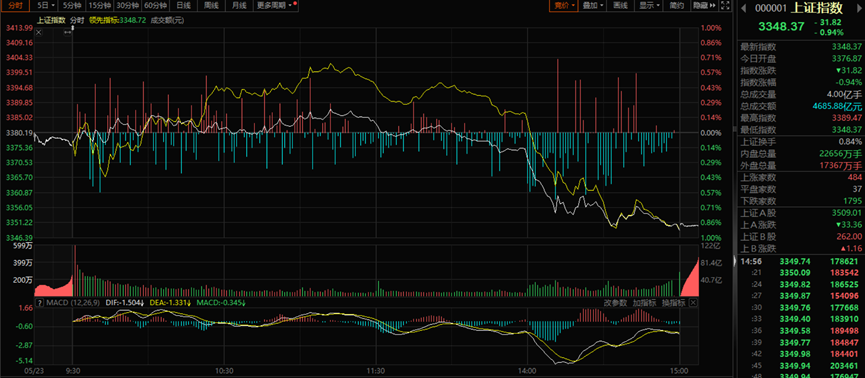865x378 pixels.
Task: Toggle the 画线 drawing line mode
Action: click(621, 6)
